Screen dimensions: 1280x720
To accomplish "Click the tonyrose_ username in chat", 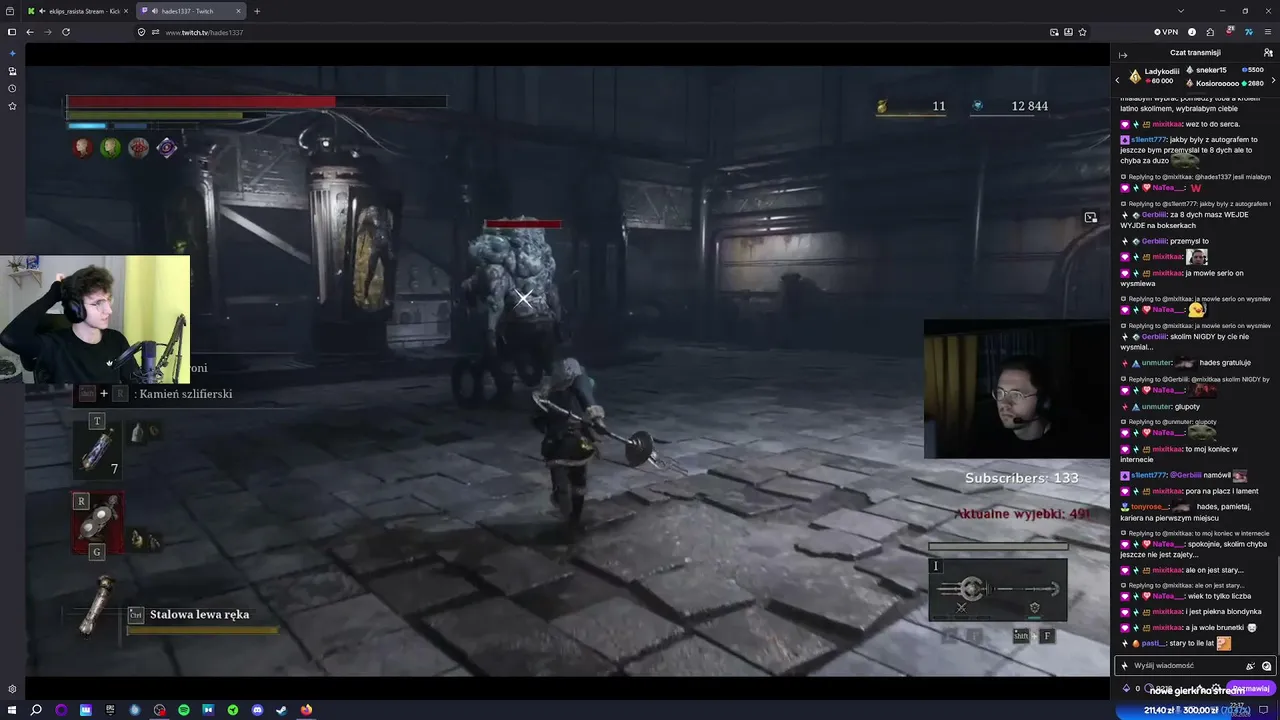I will [x=1149, y=507].
